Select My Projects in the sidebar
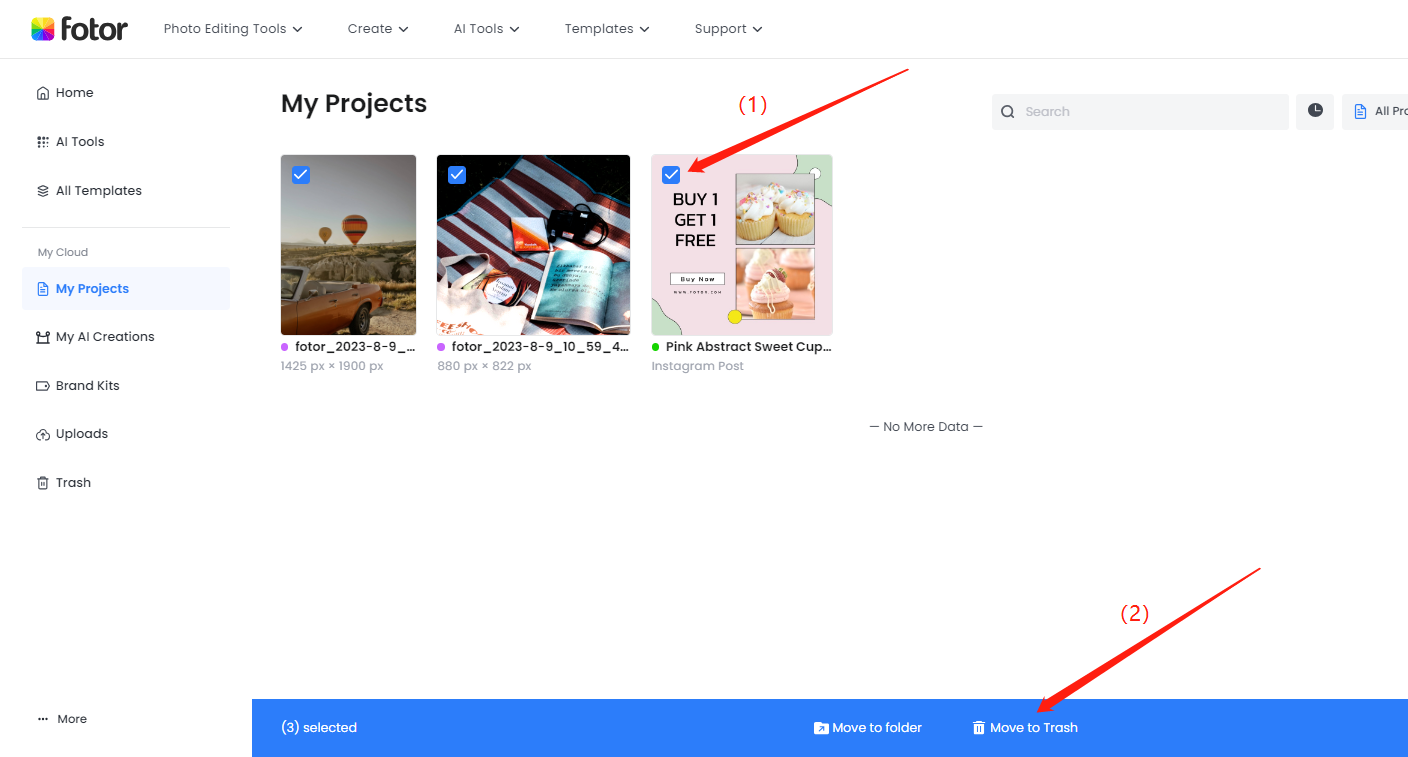 click(126, 289)
